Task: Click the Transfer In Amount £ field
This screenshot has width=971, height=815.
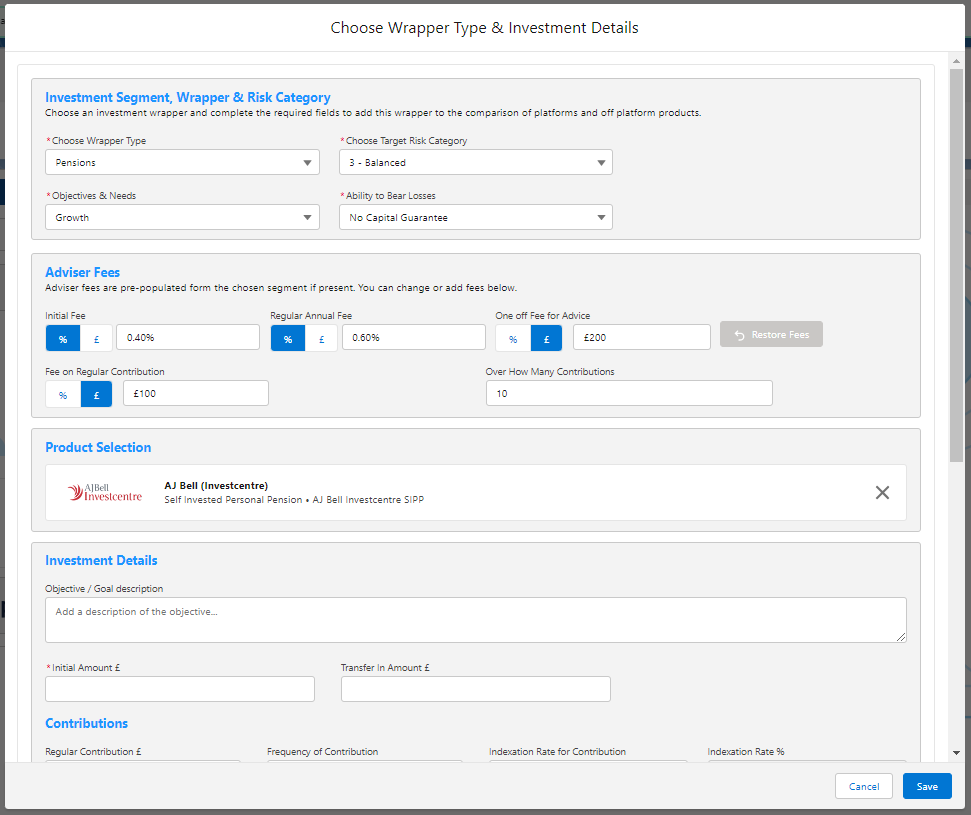Action: click(476, 689)
